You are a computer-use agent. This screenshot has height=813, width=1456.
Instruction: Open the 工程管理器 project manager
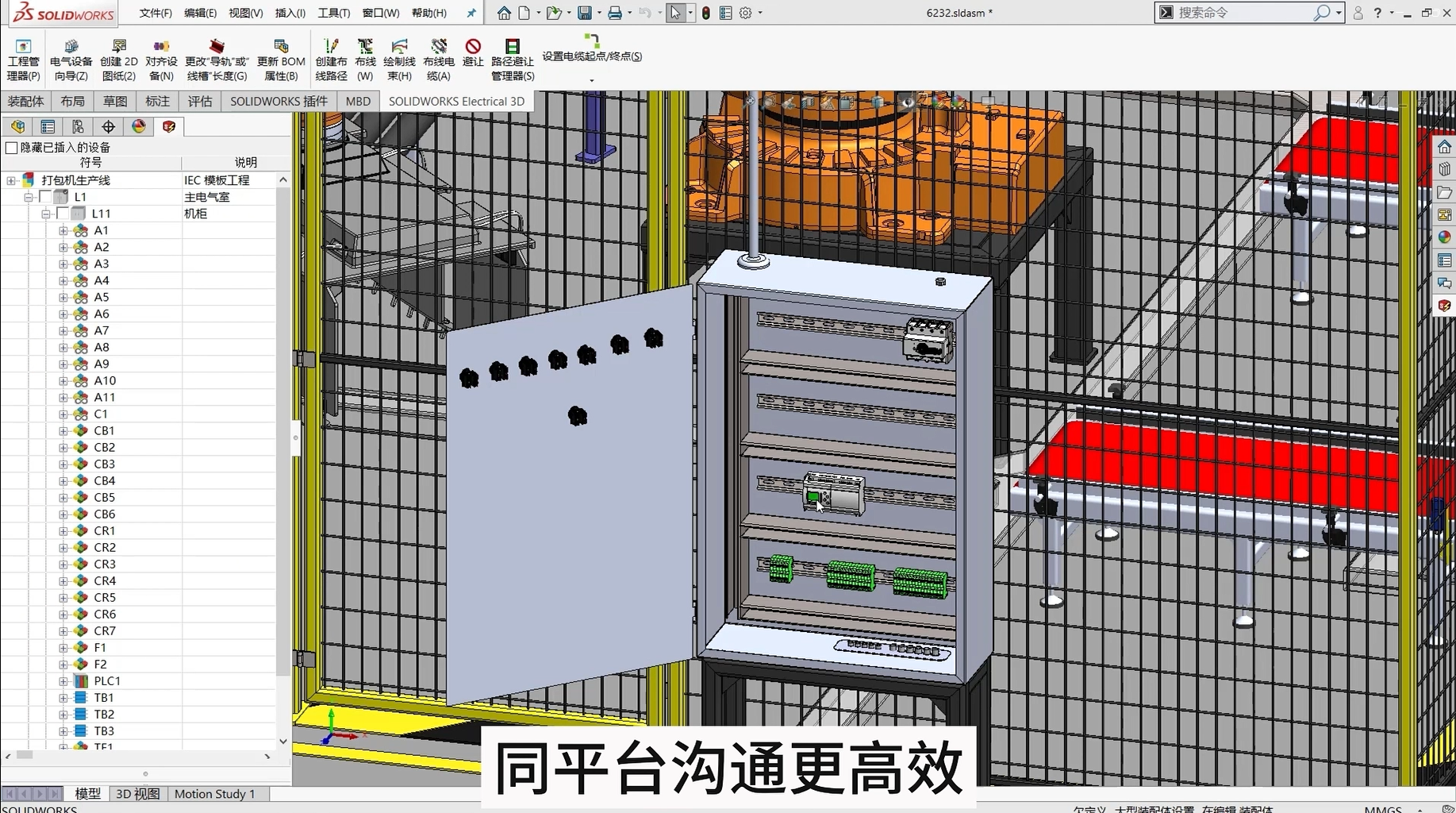pos(23,60)
